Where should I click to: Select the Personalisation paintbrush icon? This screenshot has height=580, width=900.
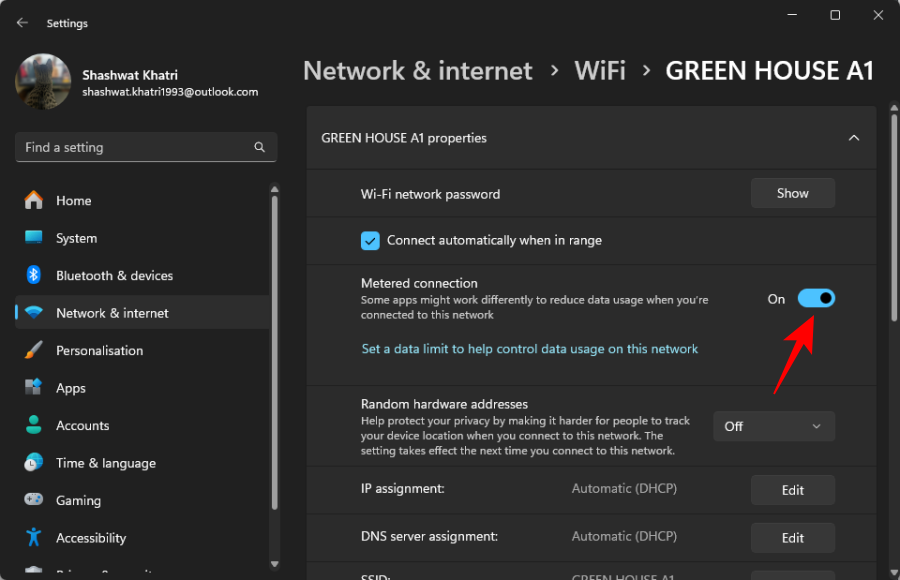[34, 350]
